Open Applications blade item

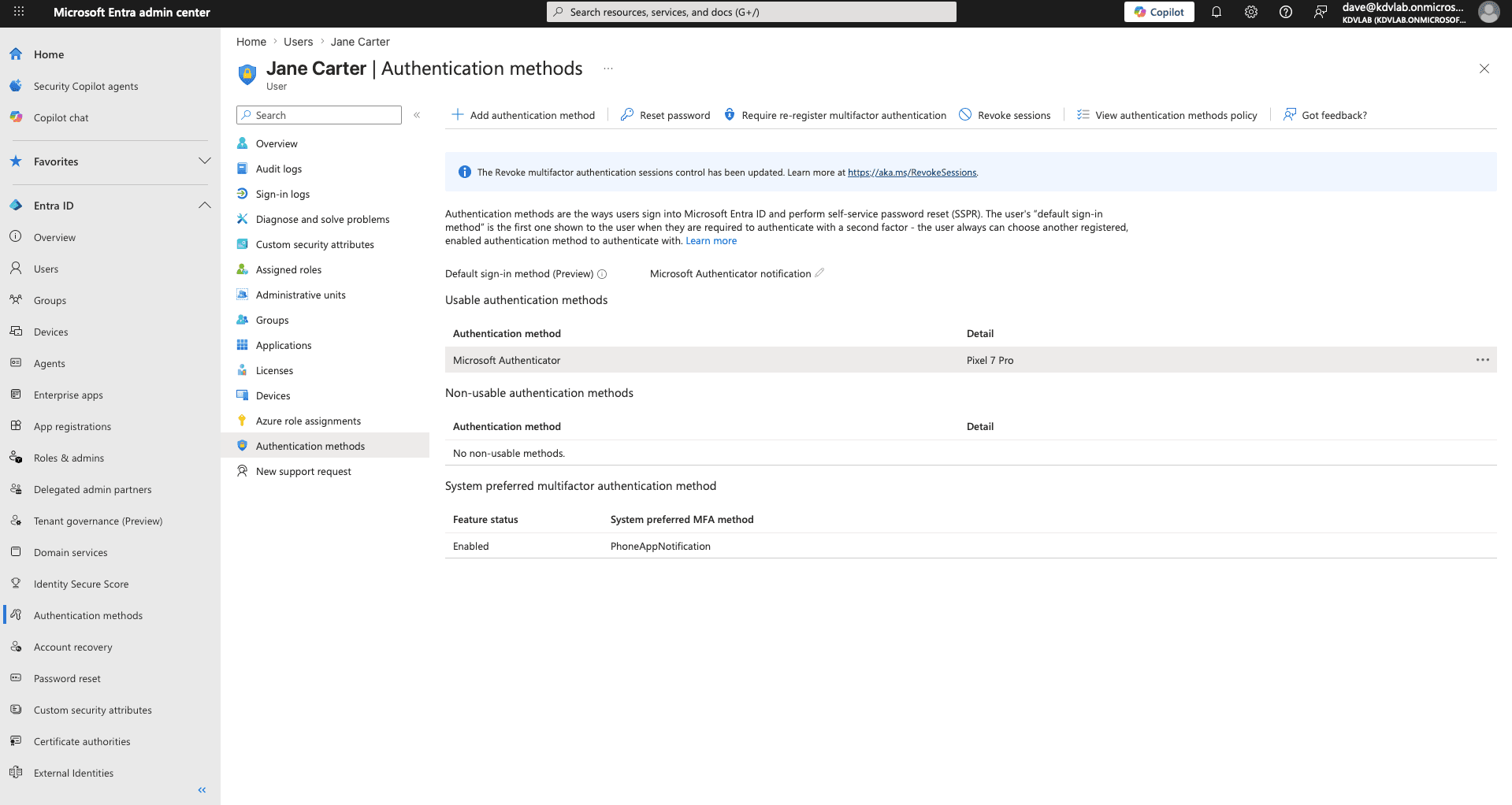point(284,345)
